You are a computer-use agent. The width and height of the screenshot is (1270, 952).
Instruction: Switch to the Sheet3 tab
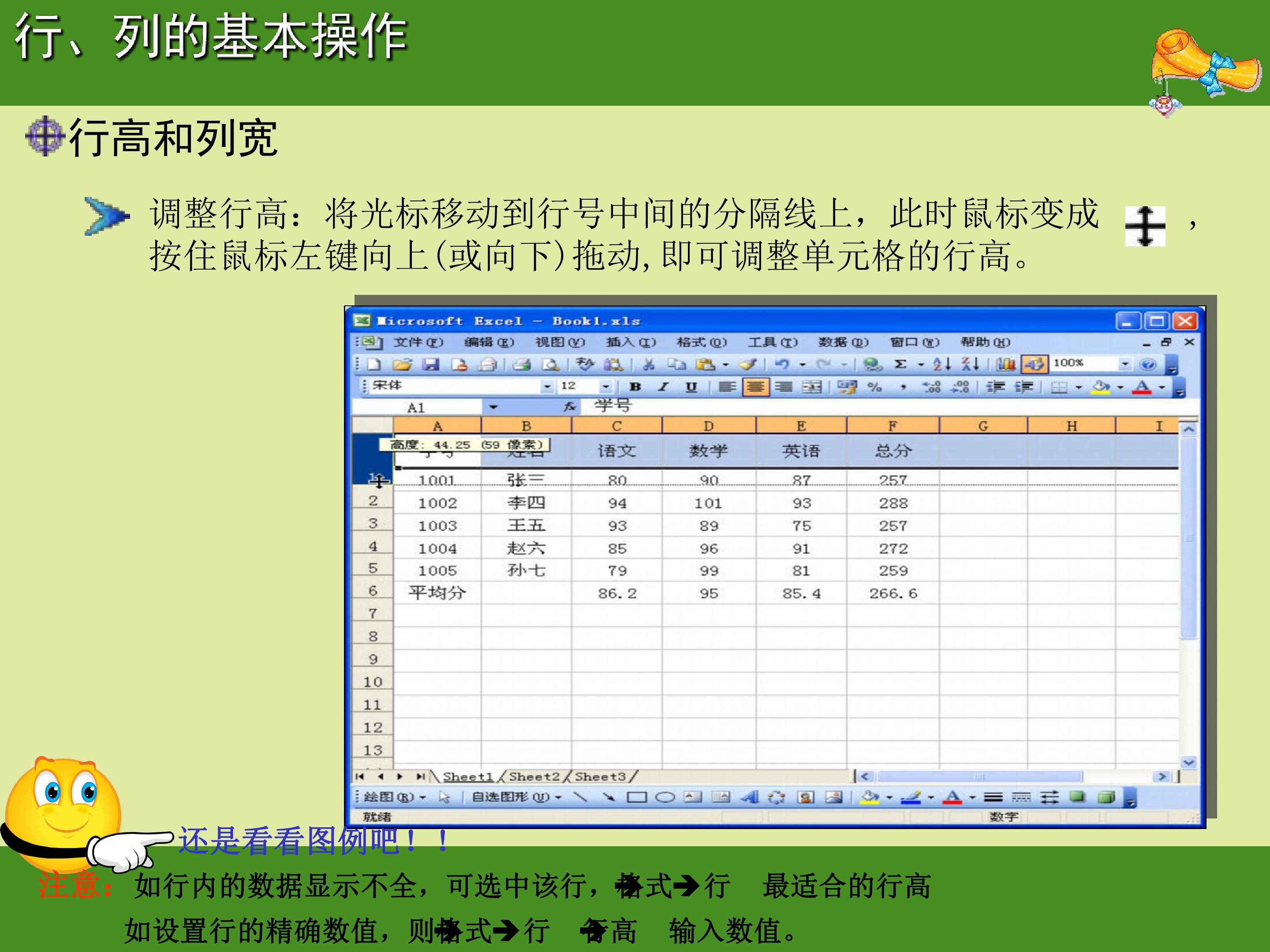tap(601, 777)
